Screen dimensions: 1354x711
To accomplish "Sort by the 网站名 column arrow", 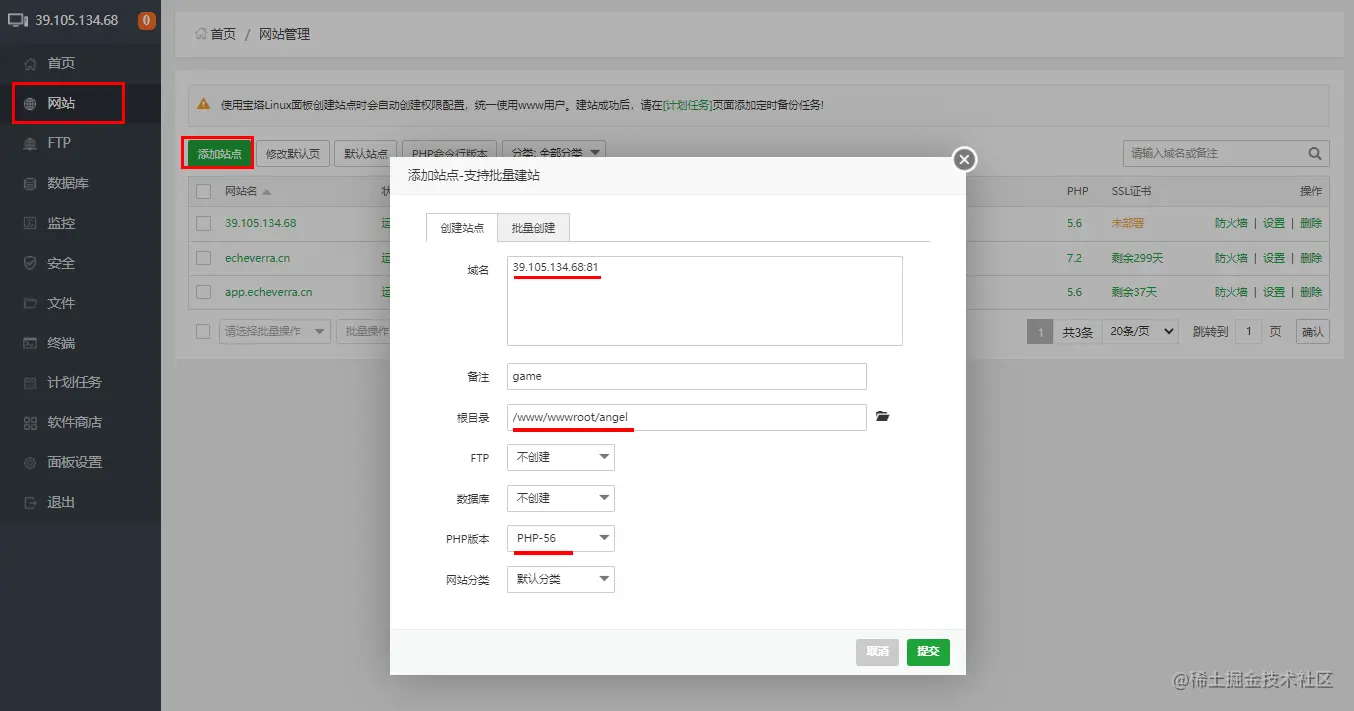I will 267,192.
